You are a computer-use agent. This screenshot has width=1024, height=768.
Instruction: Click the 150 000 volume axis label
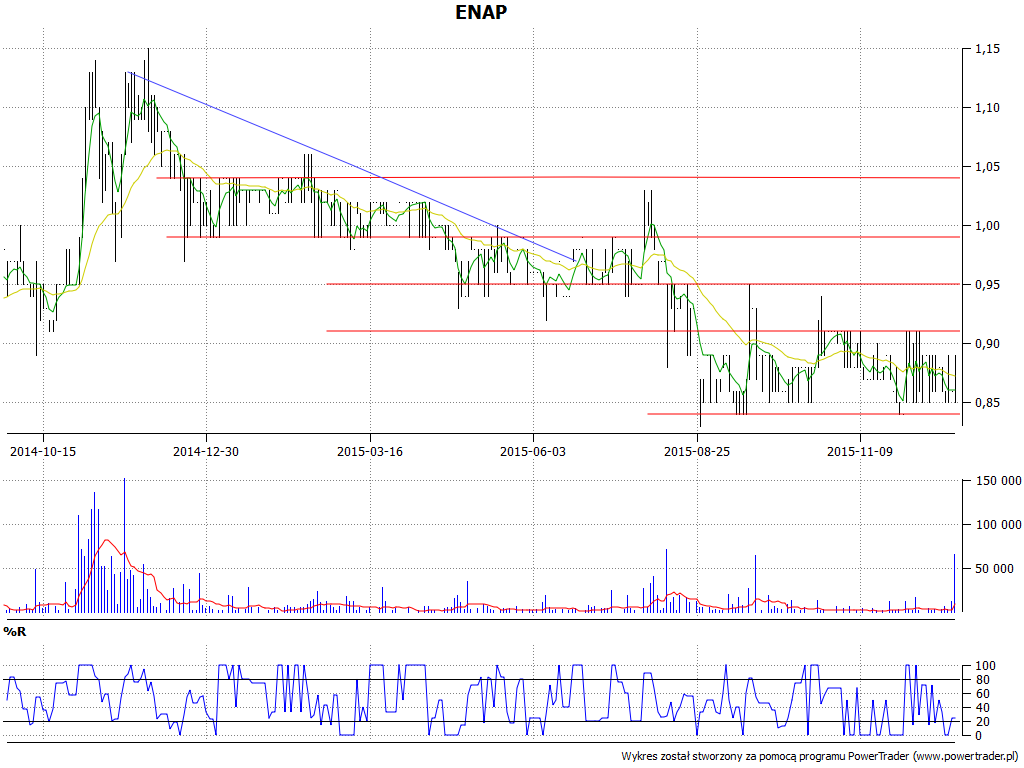pyautogui.click(x=998, y=481)
